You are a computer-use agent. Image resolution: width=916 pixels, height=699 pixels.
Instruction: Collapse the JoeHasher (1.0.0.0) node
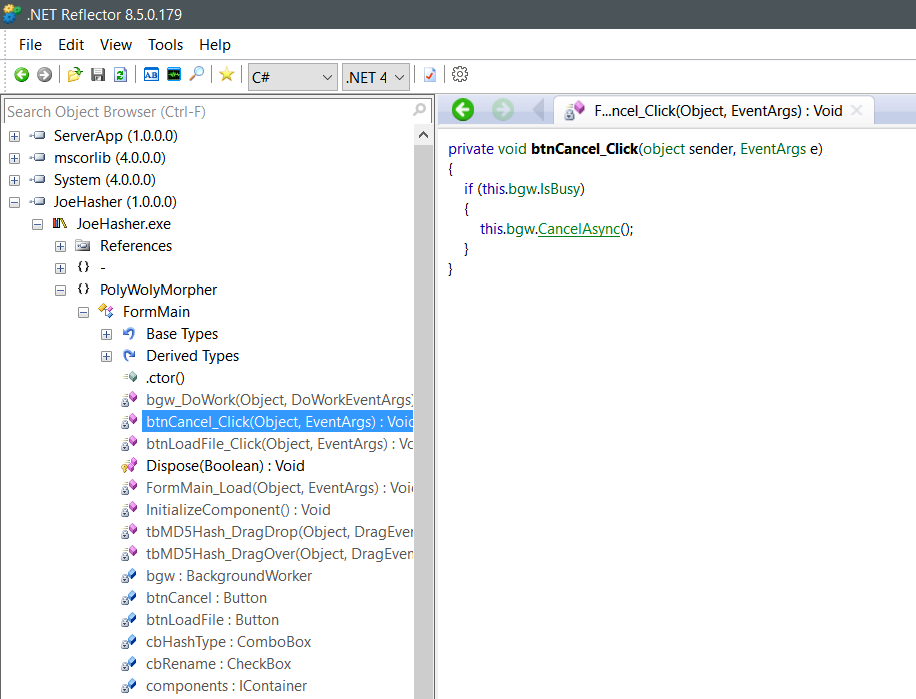tap(15, 203)
